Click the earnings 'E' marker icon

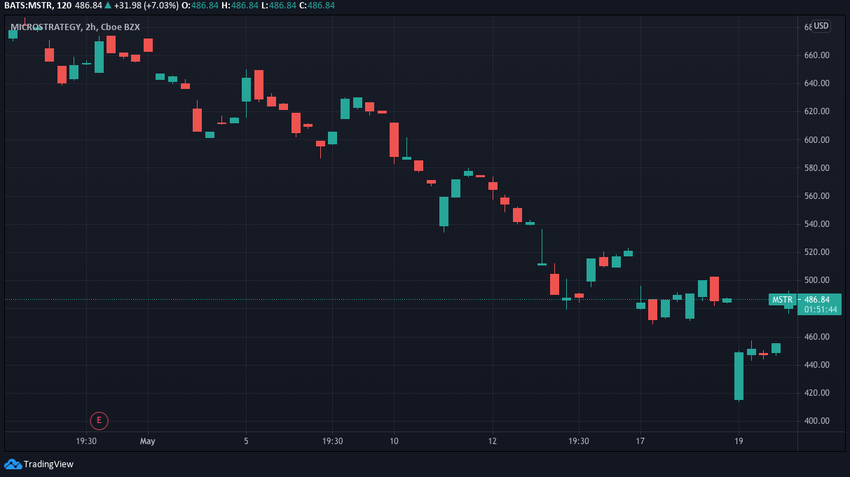[x=99, y=420]
